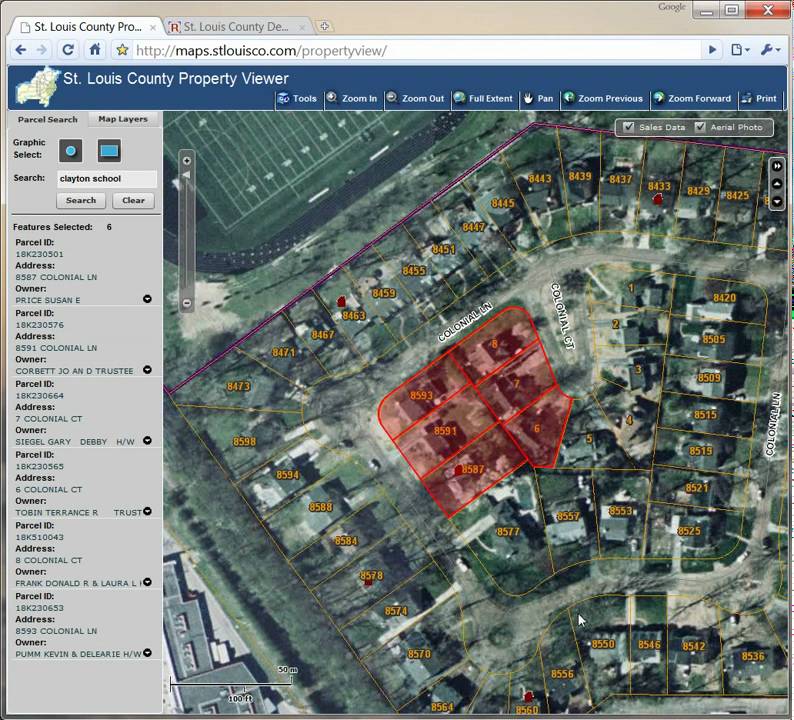Toggle the Aerial Photo checkbox
This screenshot has height=720, width=794.
coord(700,127)
